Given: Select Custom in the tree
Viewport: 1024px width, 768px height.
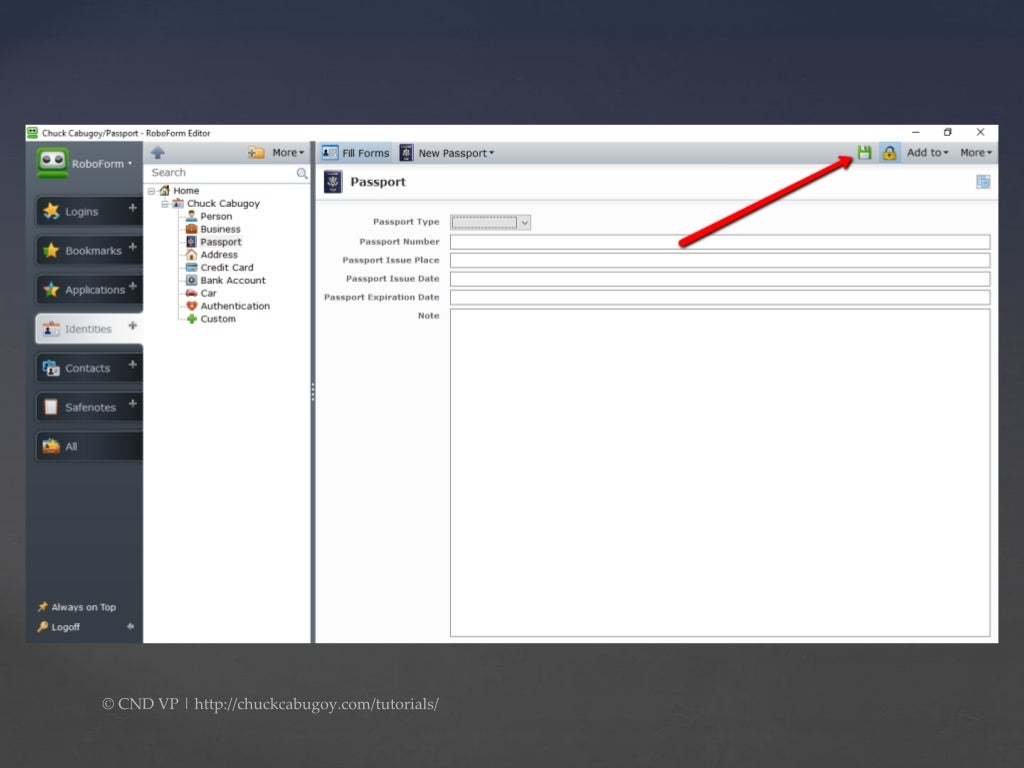Looking at the screenshot, I should (x=218, y=319).
